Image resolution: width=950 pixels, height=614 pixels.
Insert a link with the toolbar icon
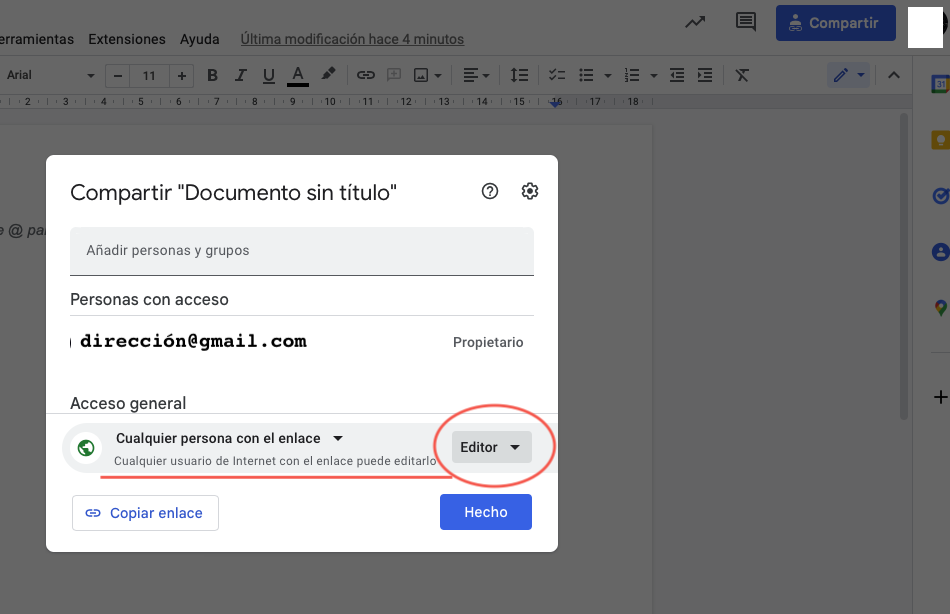point(365,75)
